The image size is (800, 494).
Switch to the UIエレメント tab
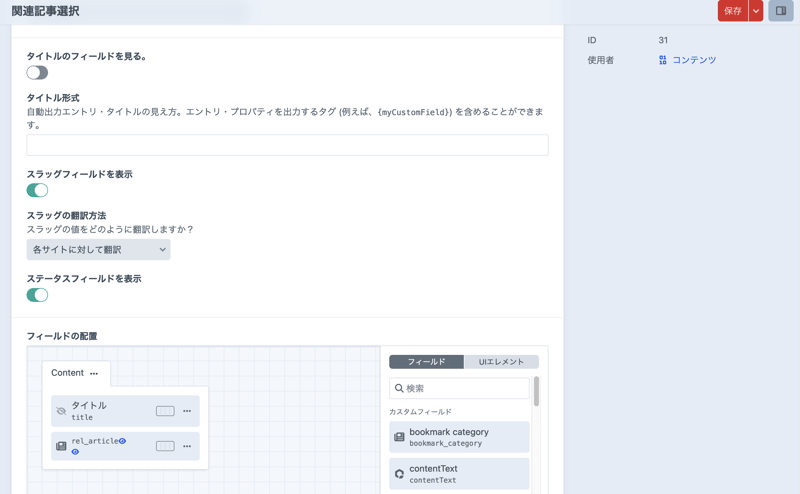[x=501, y=362]
